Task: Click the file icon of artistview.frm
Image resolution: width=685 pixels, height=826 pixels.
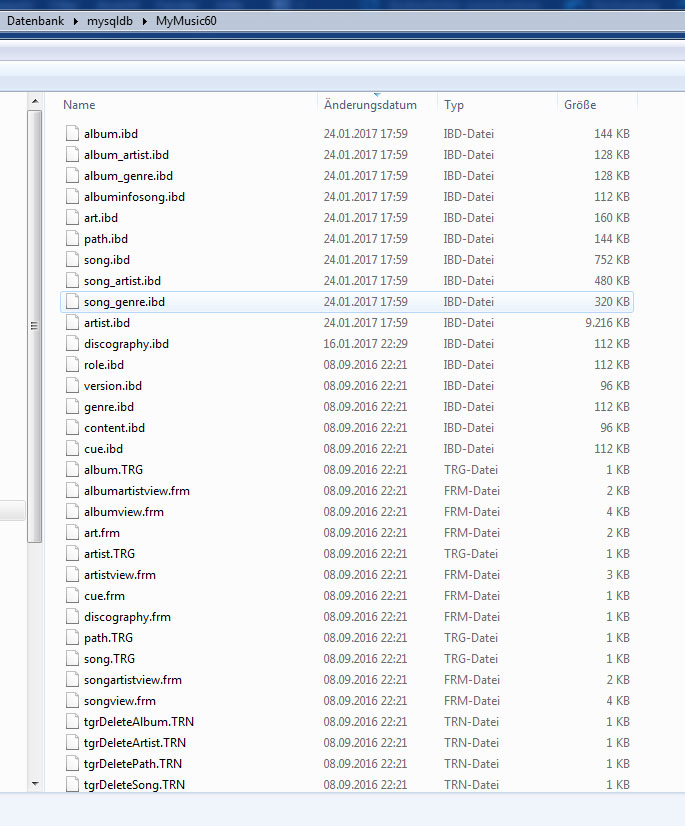Action: click(x=72, y=575)
